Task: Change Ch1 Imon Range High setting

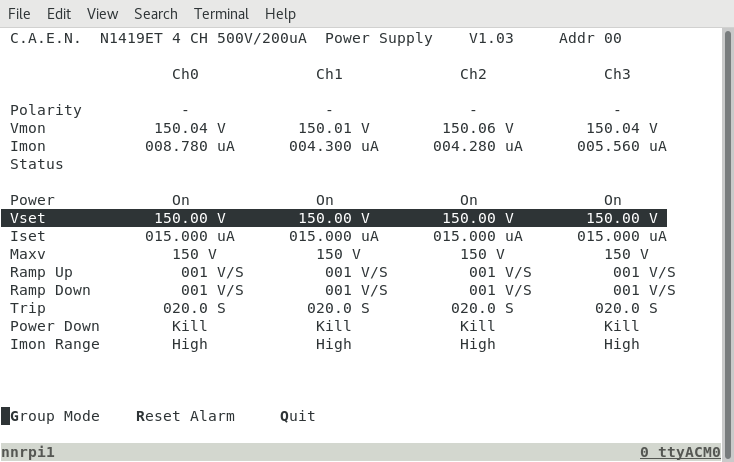Action: (334, 344)
